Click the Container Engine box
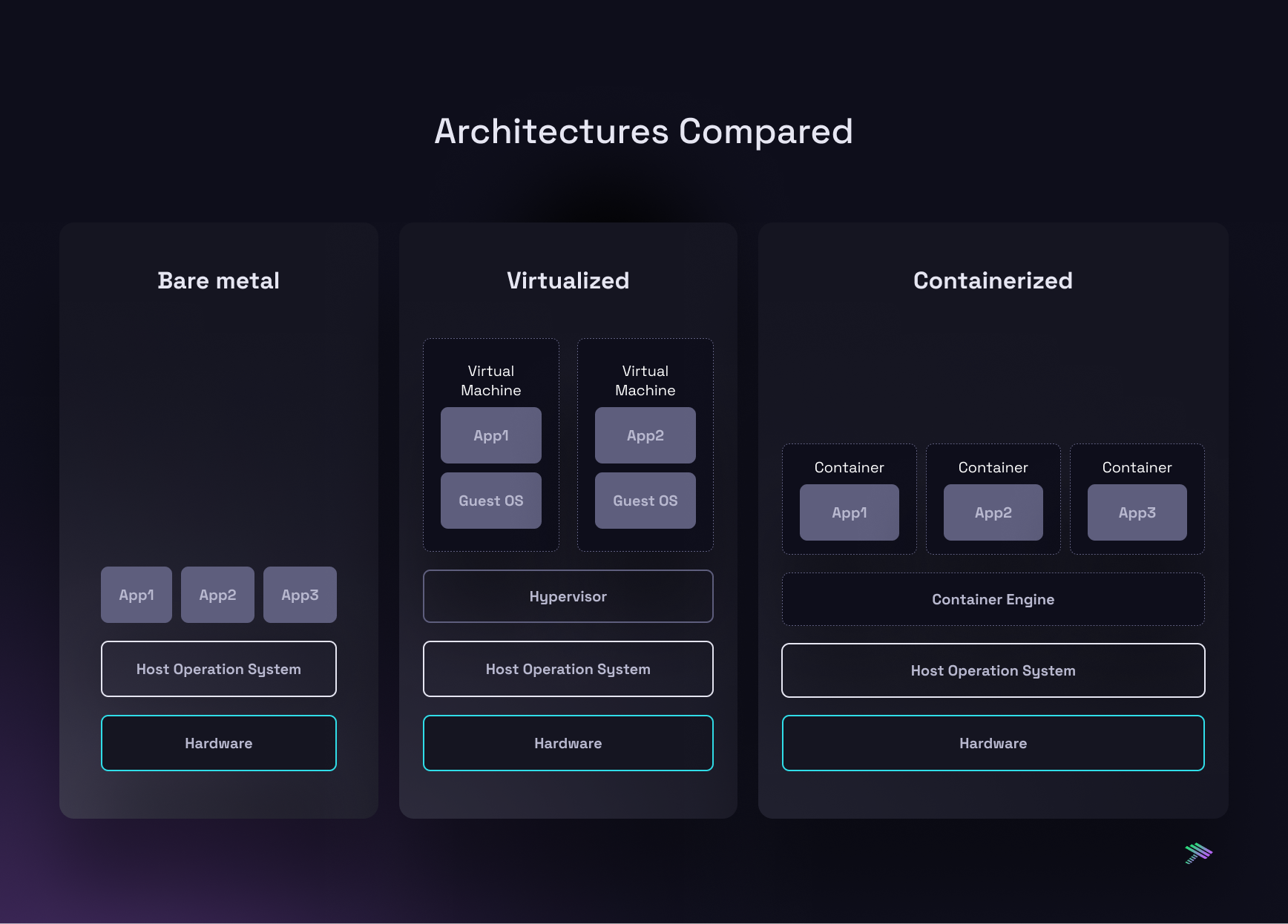1288x924 pixels. 993,599
